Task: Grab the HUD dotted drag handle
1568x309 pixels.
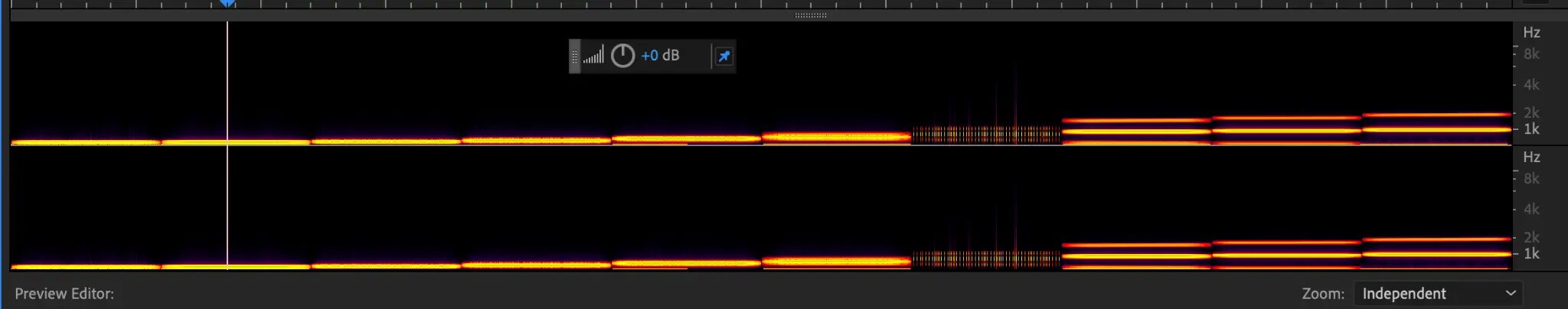Action: [x=575, y=56]
